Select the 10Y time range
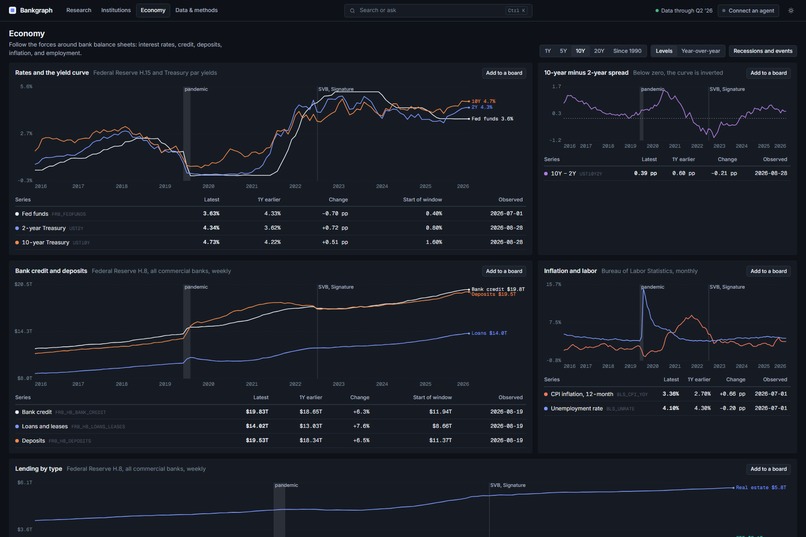The width and height of the screenshot is (806, 537). (580, 51)
